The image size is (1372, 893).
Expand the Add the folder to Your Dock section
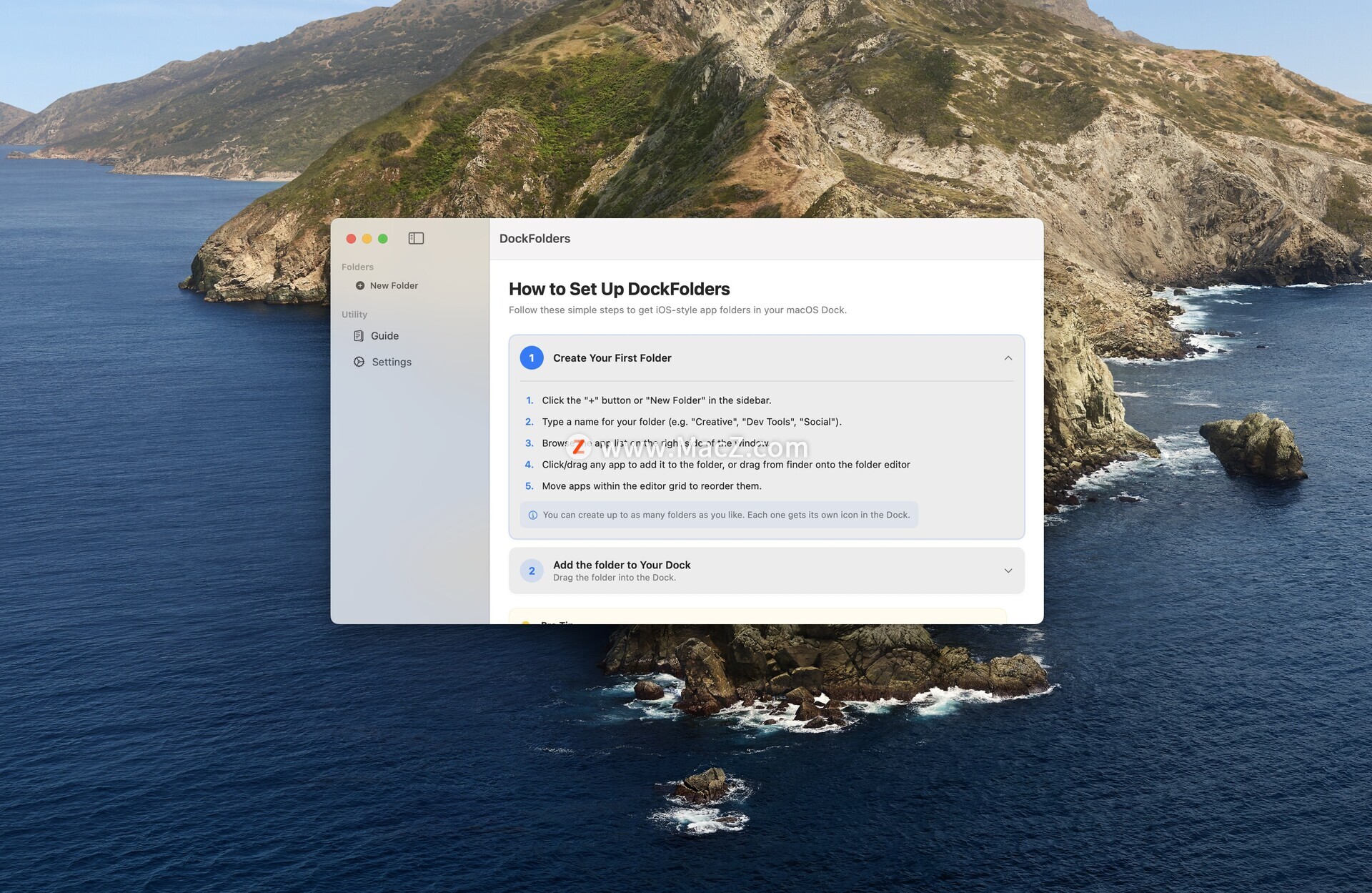point(1008,571)
